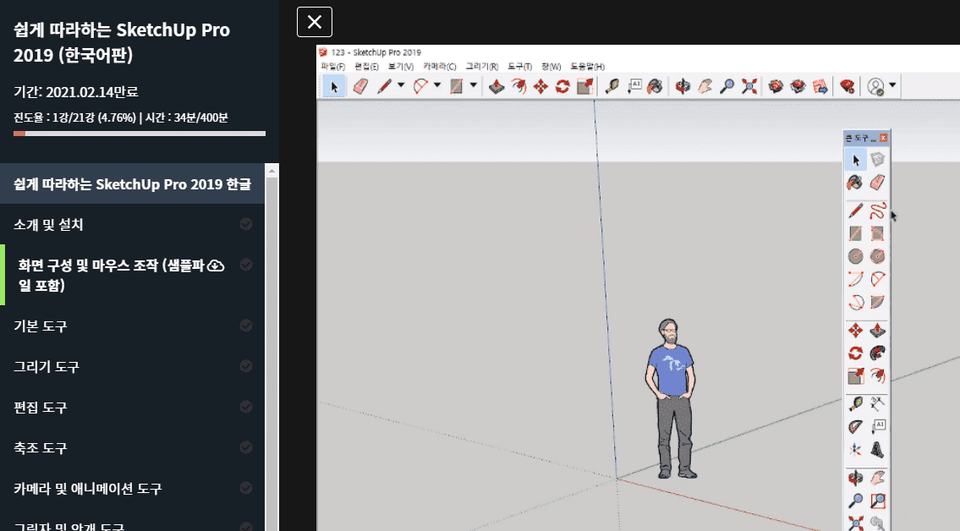Open the 도구(T) menu
The width and height of the screenshot is (960, 531).
[519, 66]
